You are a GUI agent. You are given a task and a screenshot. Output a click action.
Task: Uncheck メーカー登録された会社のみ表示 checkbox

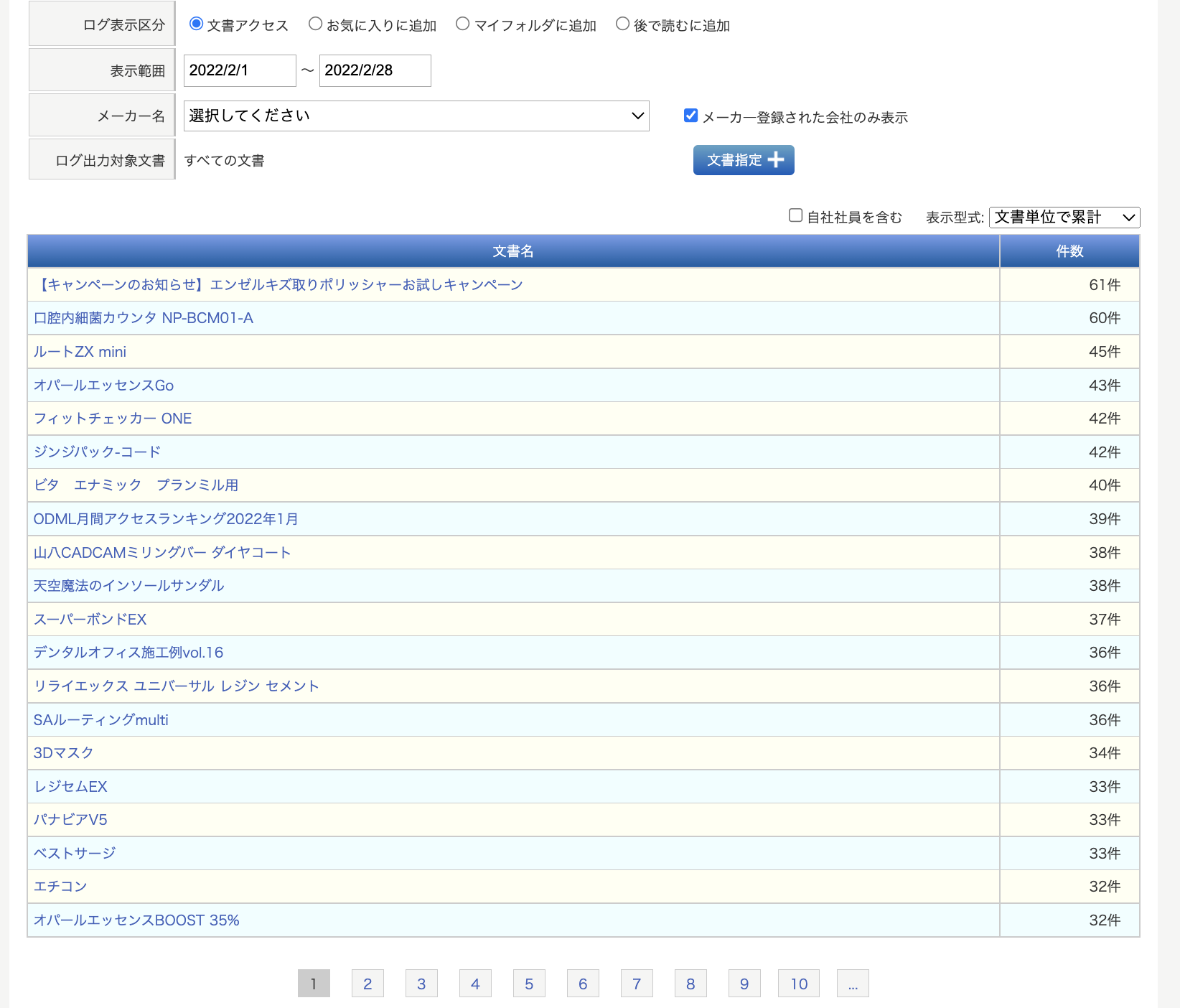690,116
